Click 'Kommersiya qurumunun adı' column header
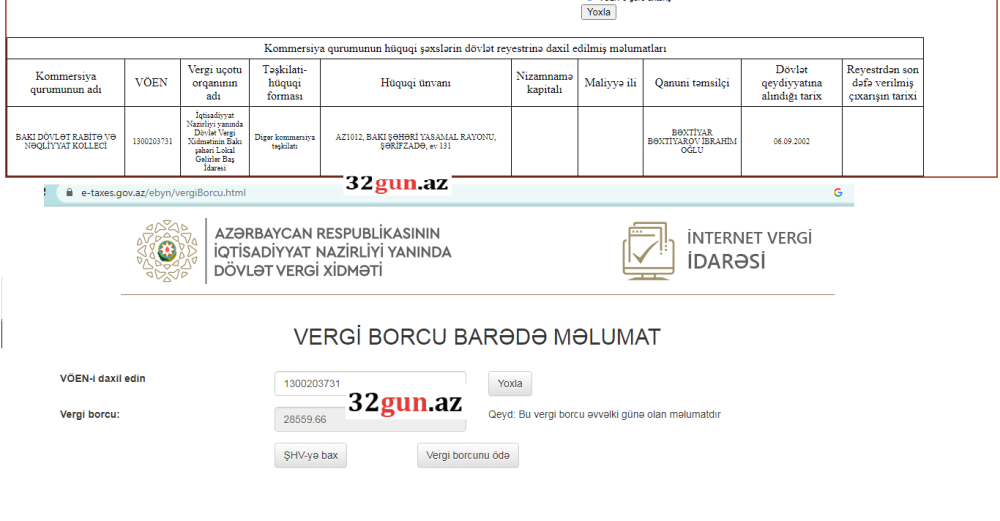1000x521 pixels. point(66,83)
